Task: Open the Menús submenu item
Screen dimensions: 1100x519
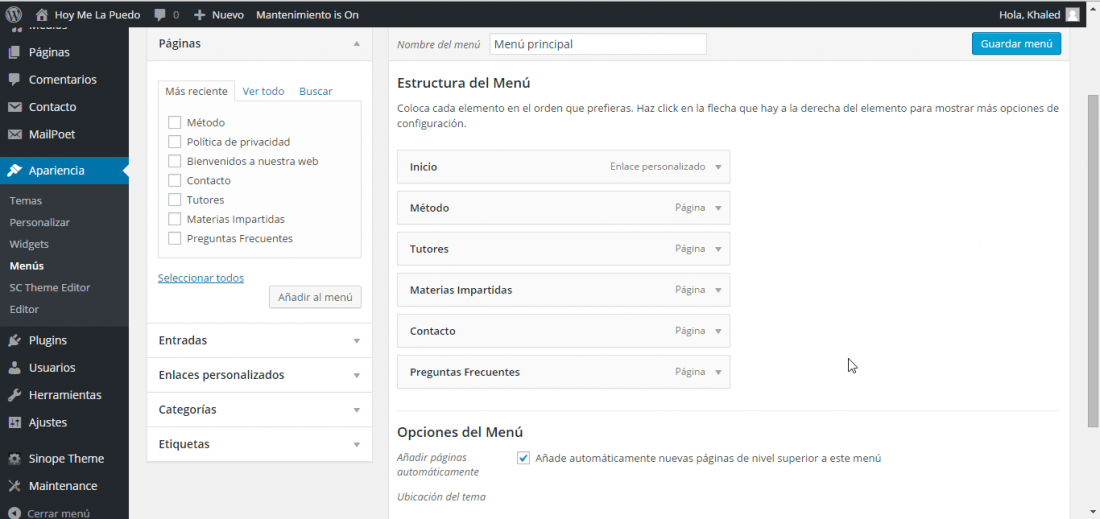Action: [27, 266]
